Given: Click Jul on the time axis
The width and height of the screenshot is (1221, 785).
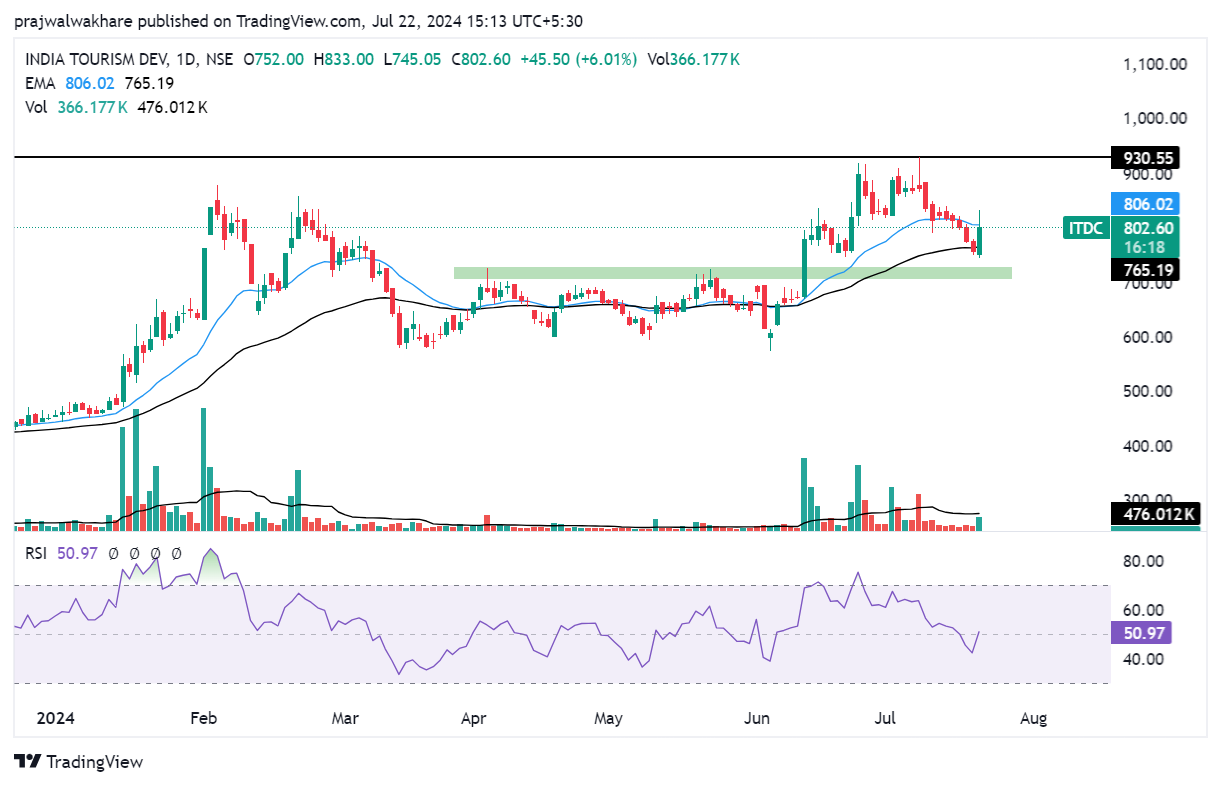Looking at the screenshot, I should tap(885, 718).
